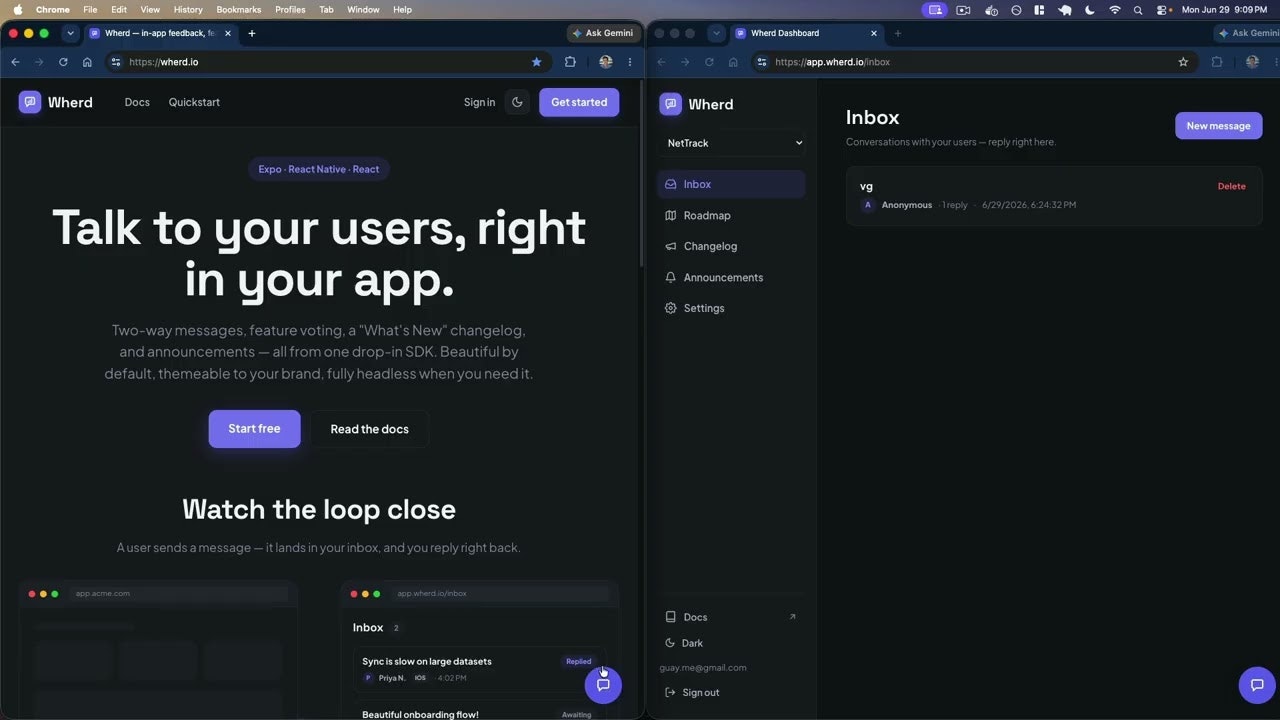
Task: Click the reload button in left Chrome window
Action: tap(63, 62)
